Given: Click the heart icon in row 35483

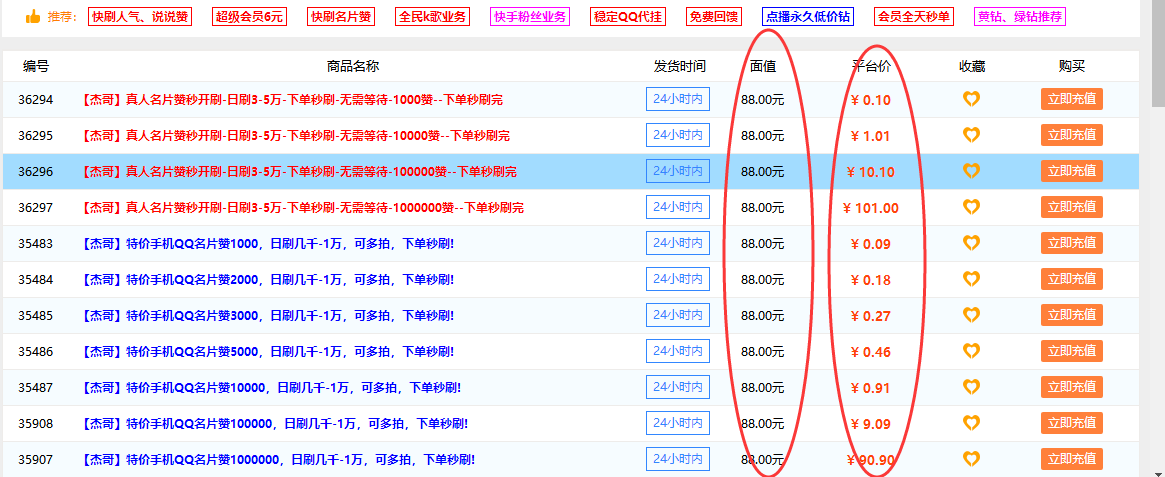Looking at the screenshot, I should tap(971, 243).
